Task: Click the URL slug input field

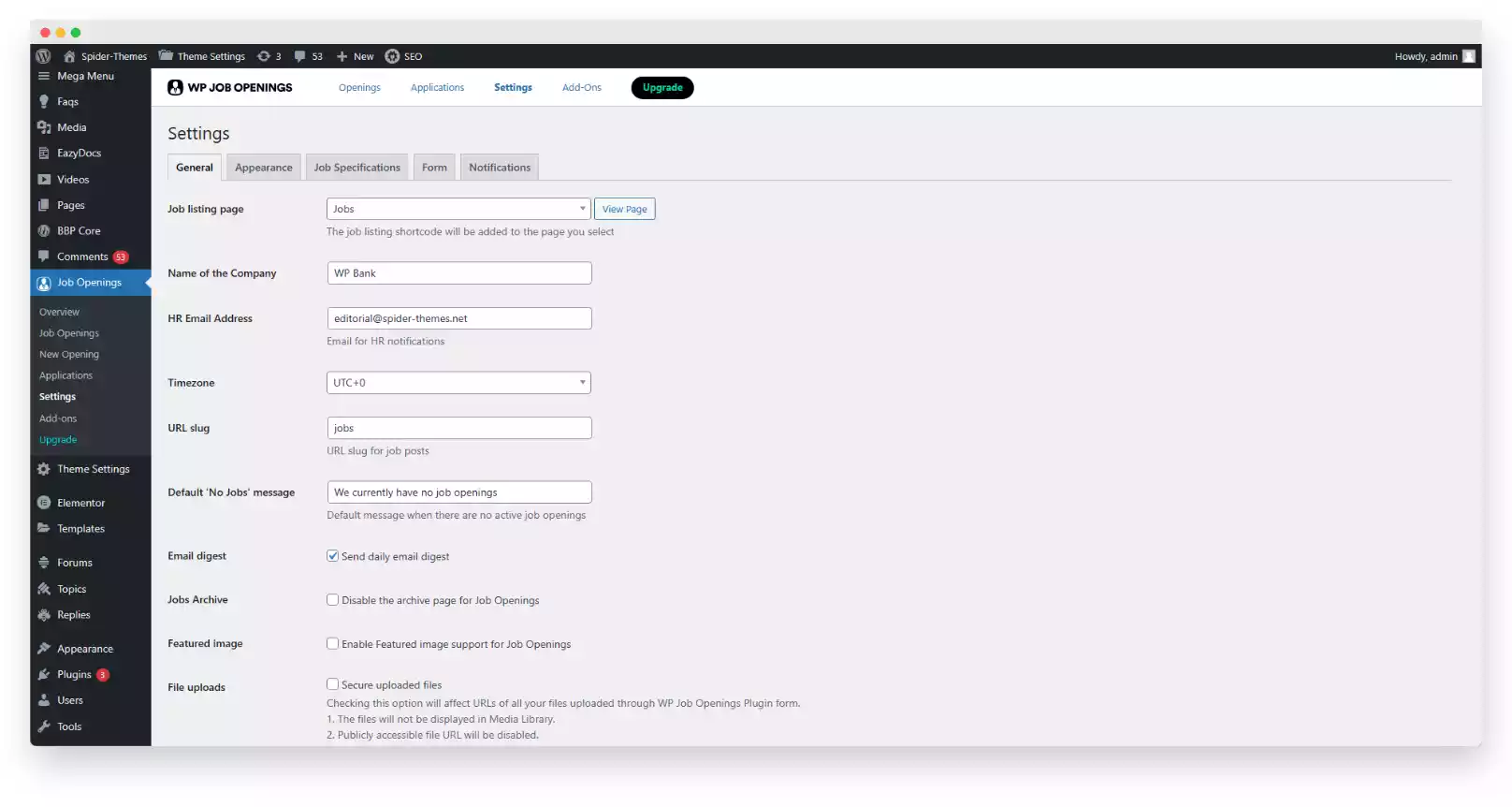Action: click(459, 428)
